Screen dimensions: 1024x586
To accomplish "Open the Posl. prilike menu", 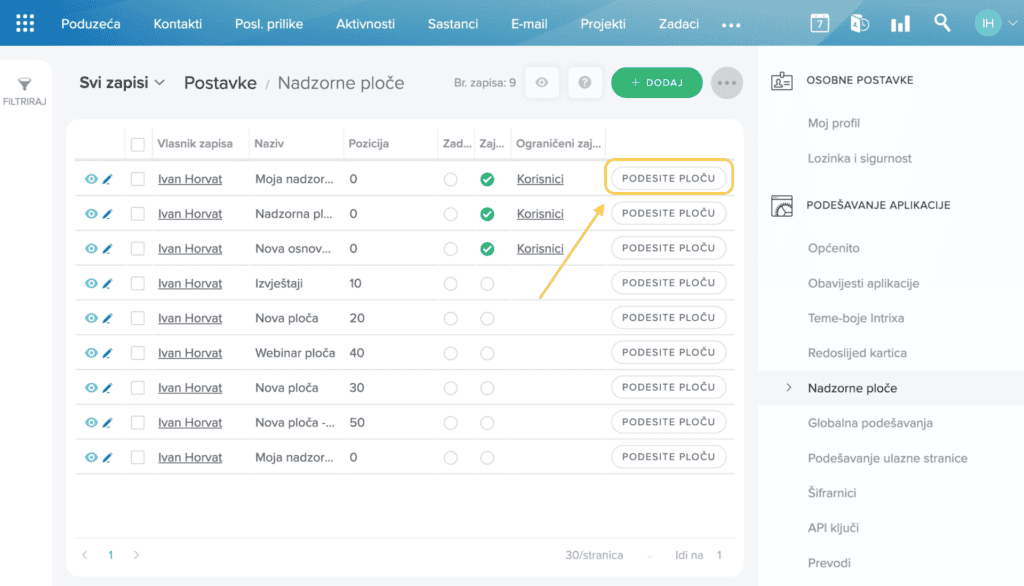I will (269, 24).
